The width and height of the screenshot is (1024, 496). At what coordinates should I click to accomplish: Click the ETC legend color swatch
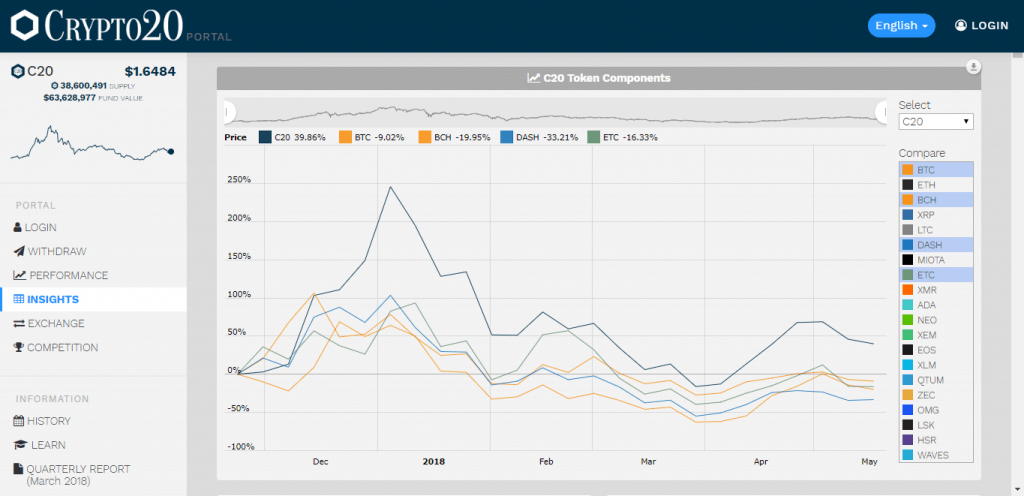pyautogui.click(x=593, y=137)
